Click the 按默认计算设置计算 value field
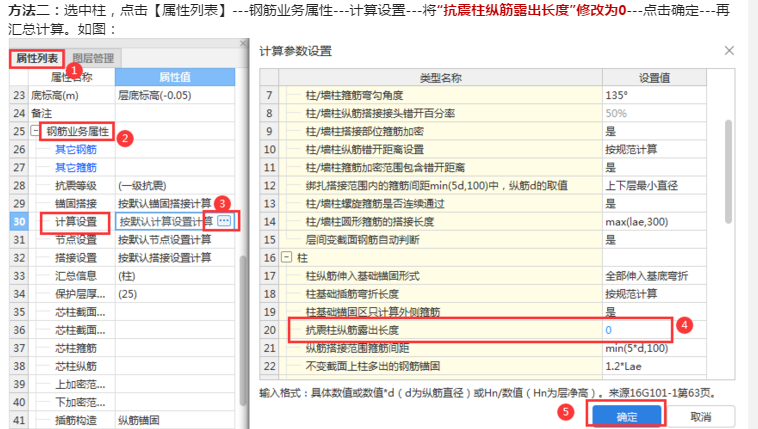The width and height of the screenshot is (758, 429). coord(166,222)
